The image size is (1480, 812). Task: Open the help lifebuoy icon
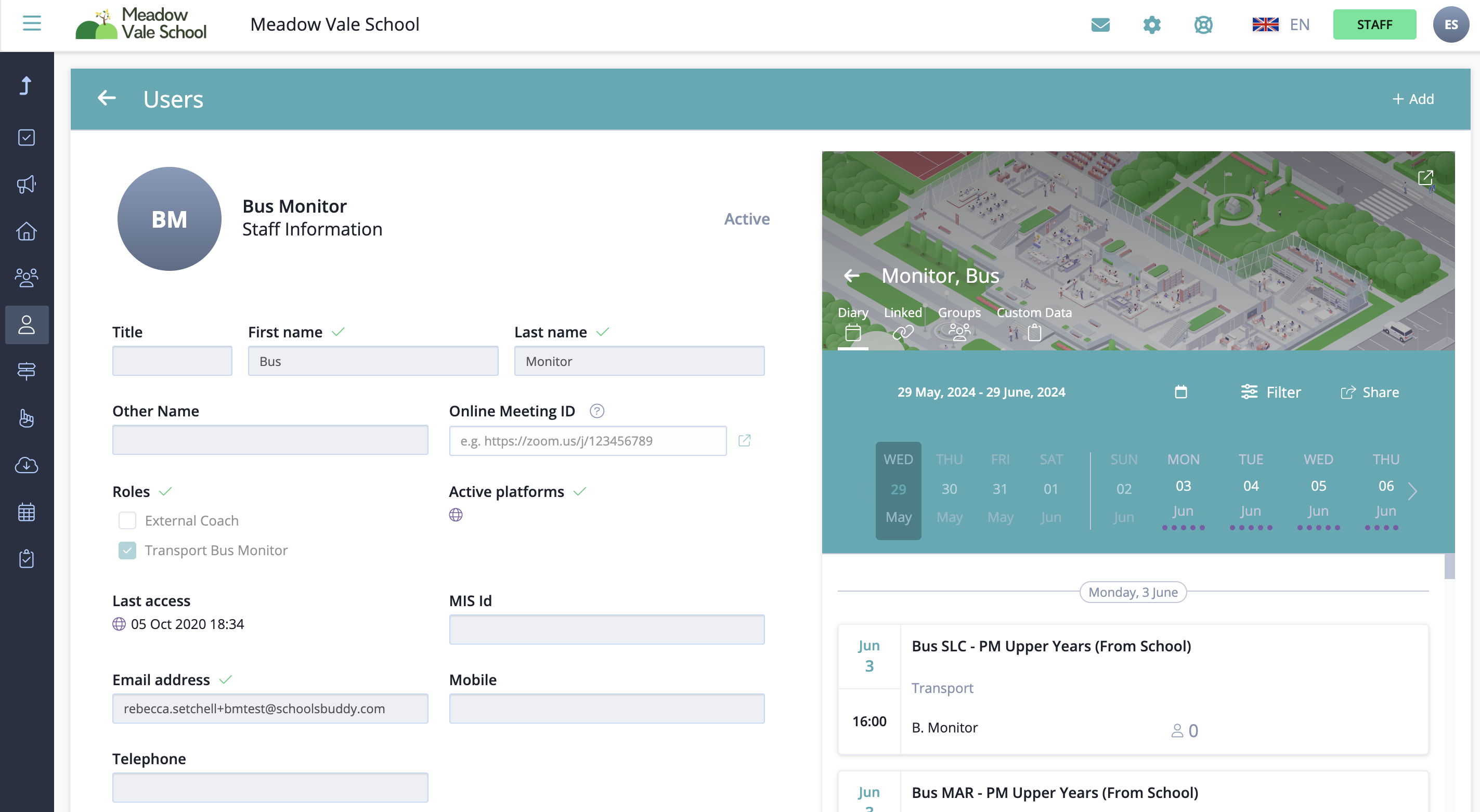pyautogui.click(x=1203, y=25)
